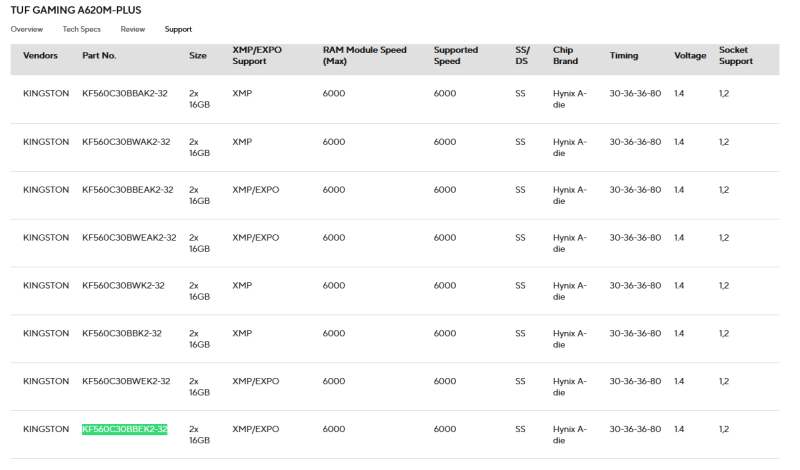Click the Supported Speed column header
Screen dimensions: 800x470
(456, 56)
